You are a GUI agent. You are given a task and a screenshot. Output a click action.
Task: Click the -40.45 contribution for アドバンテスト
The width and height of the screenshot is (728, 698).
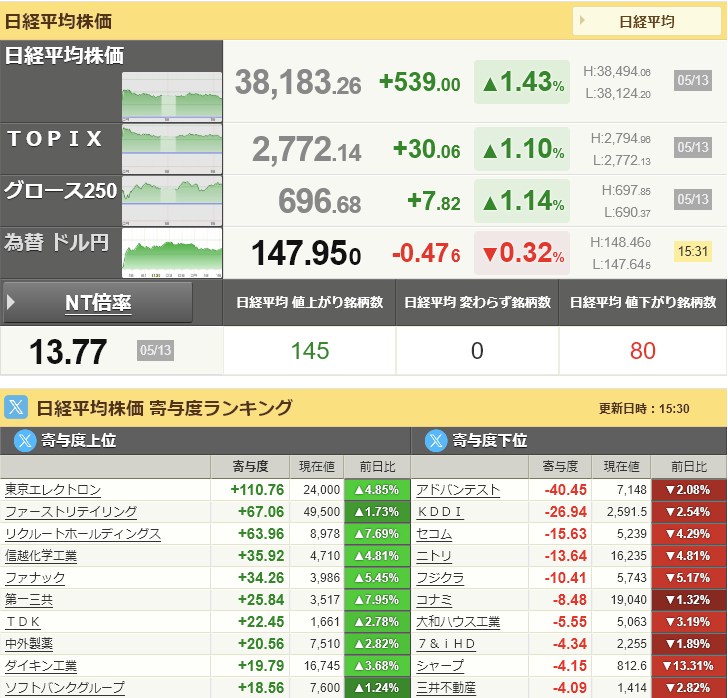click(x=566, y=489)
